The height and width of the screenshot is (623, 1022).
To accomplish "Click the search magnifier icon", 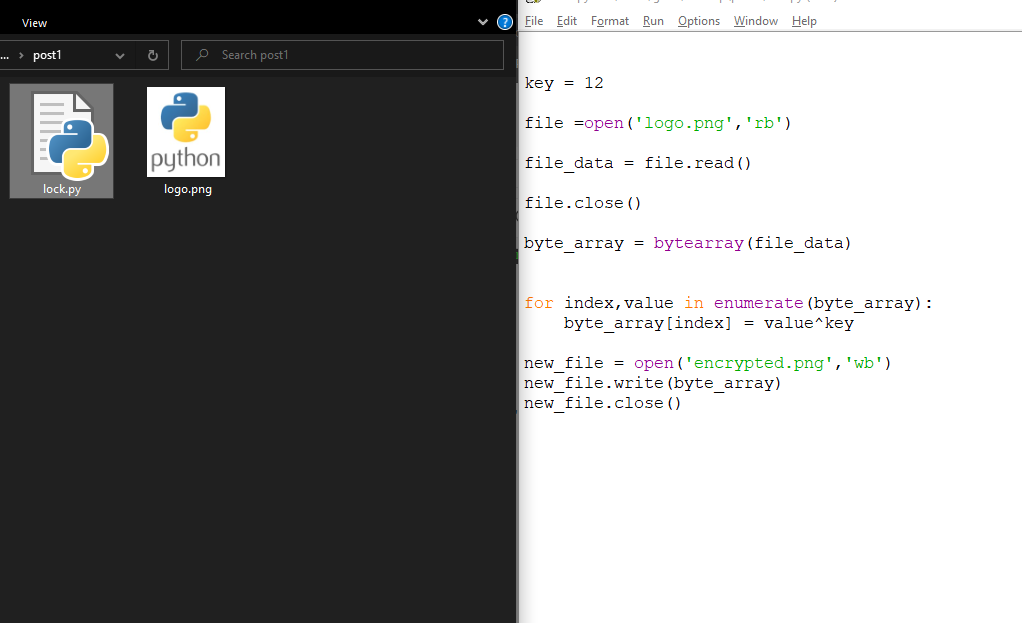I will [200, 54].
